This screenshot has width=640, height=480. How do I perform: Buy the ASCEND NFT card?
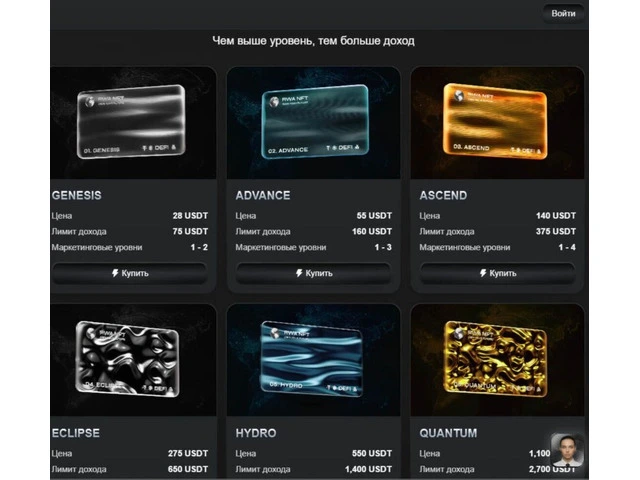(498, 273)
